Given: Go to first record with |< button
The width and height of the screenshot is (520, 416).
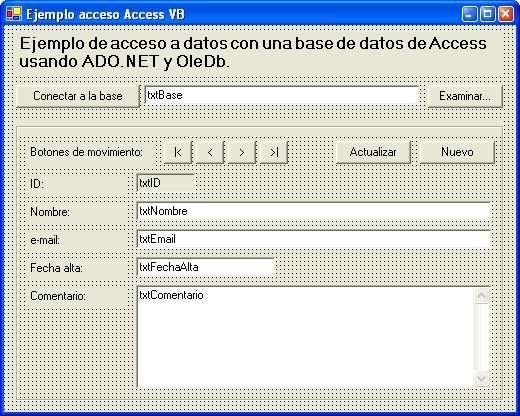Looking at the screenshot, I should pos(178,152).
